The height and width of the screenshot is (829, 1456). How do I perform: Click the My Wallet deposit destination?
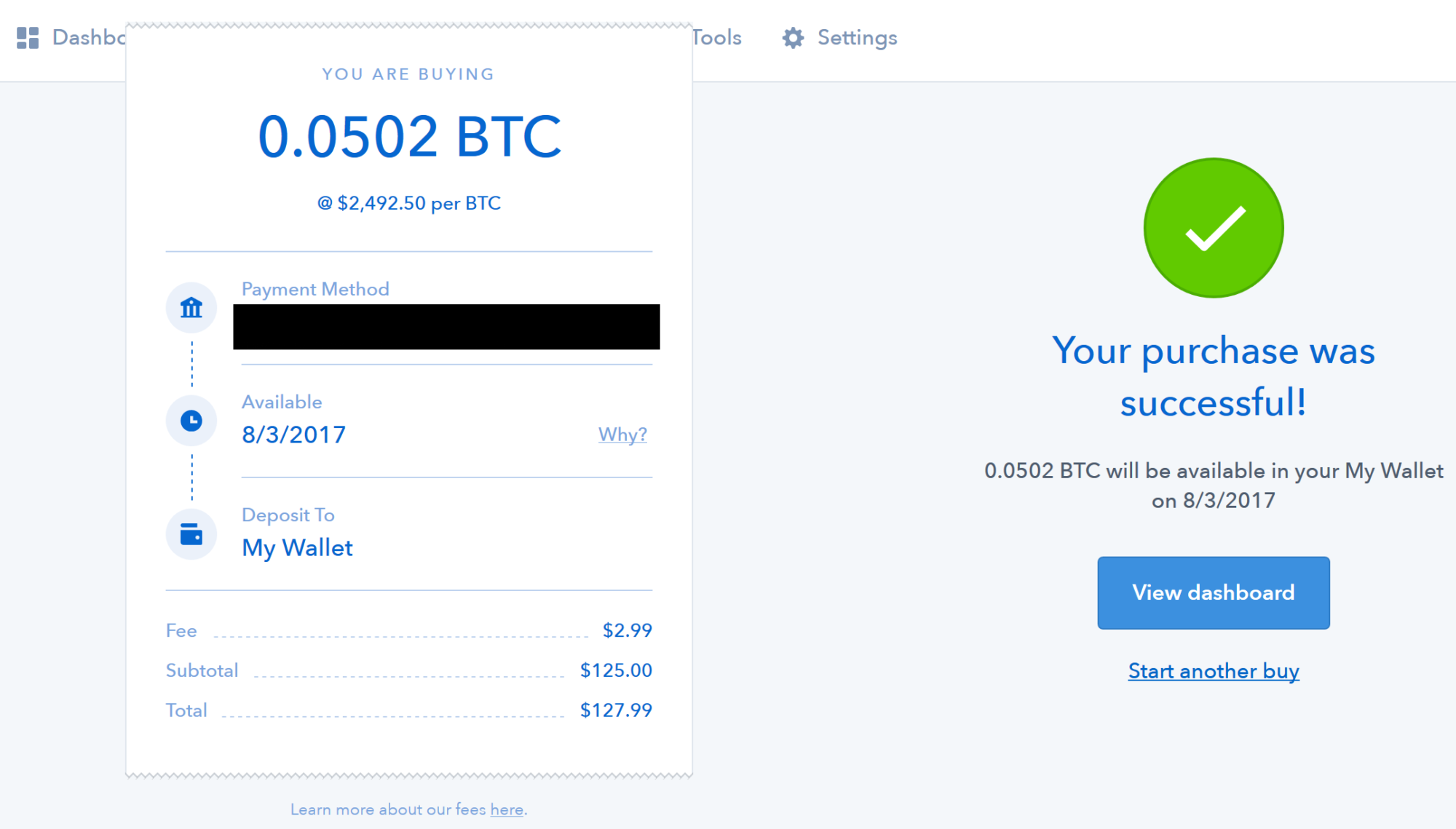point(297,547)
